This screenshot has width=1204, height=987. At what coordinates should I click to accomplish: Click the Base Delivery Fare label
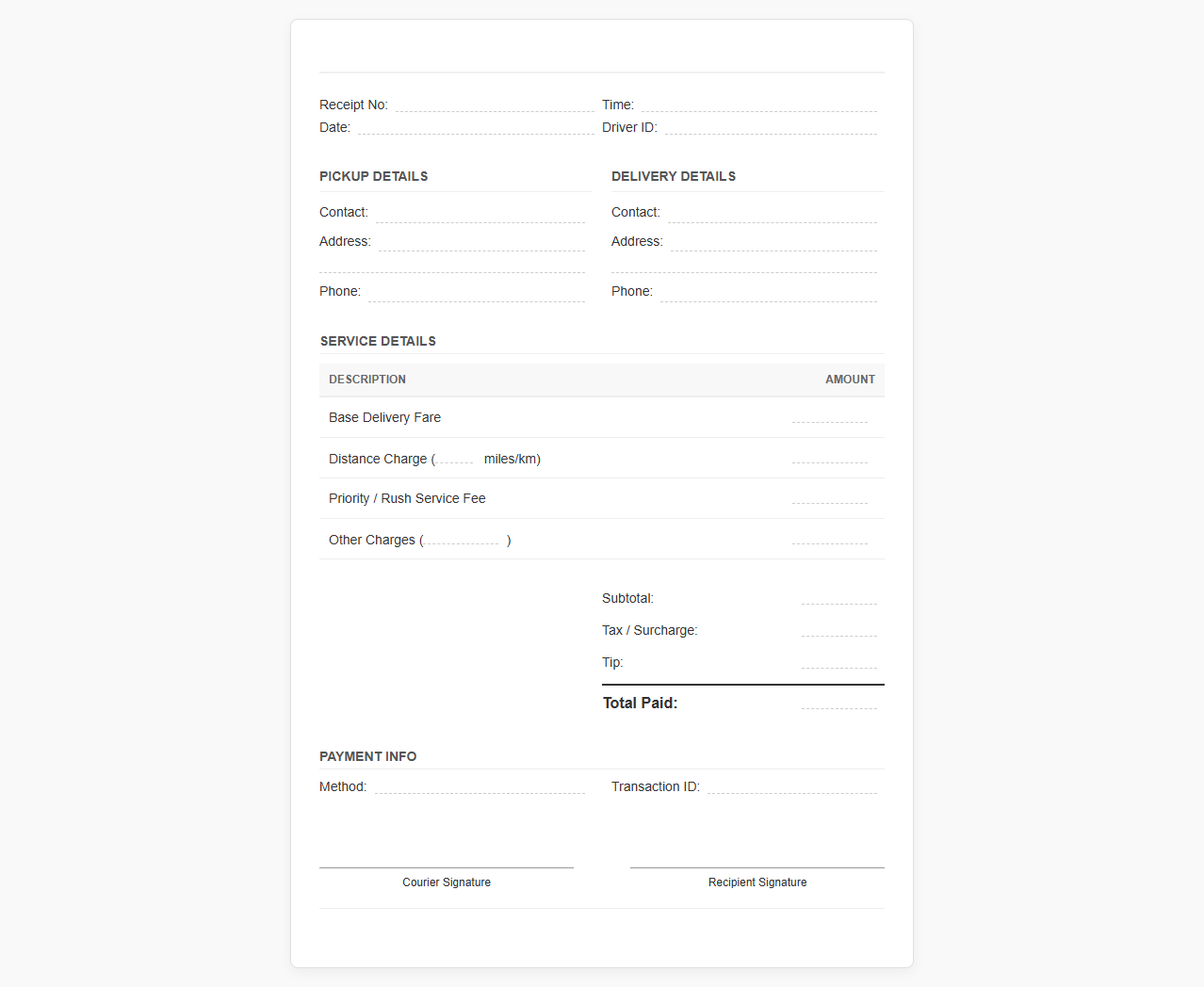point(384,417)
